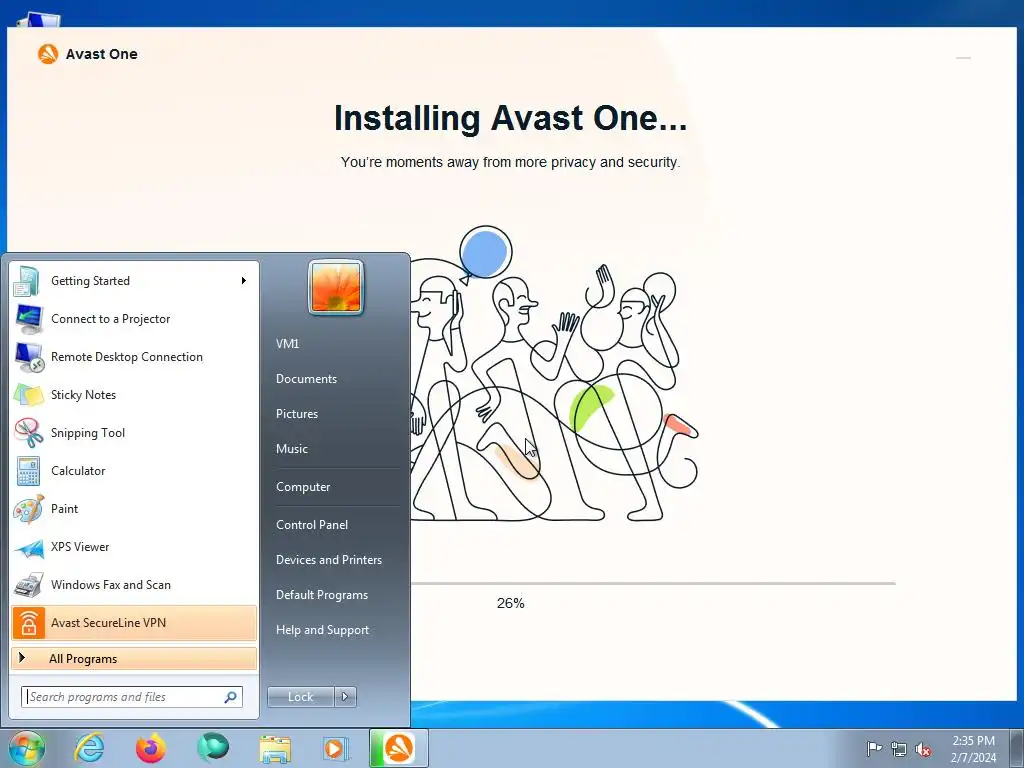Open Windows Explorer folder on taskbar

[x=275, y=749]
